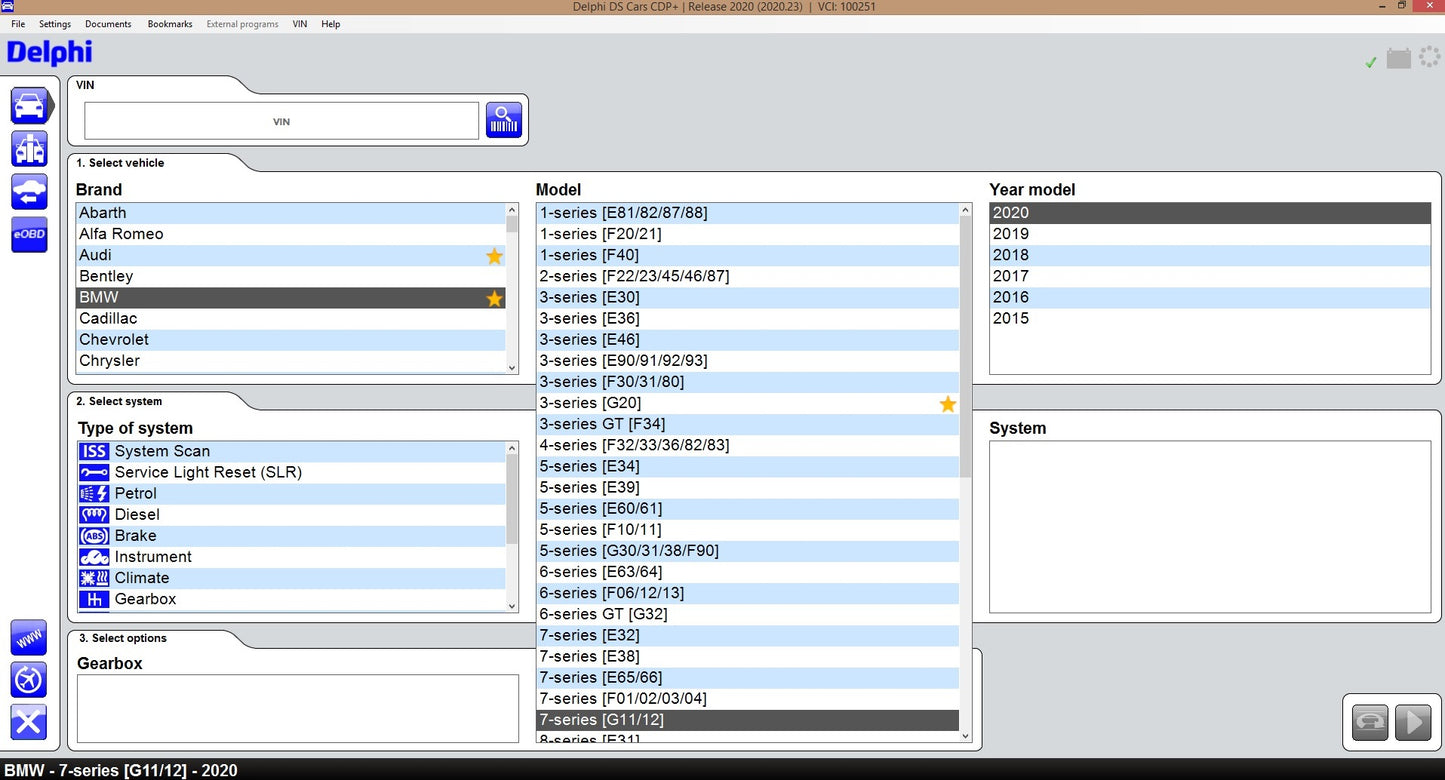Select 4-series [F32/33/36/82/83] model

tap(748, 445)
